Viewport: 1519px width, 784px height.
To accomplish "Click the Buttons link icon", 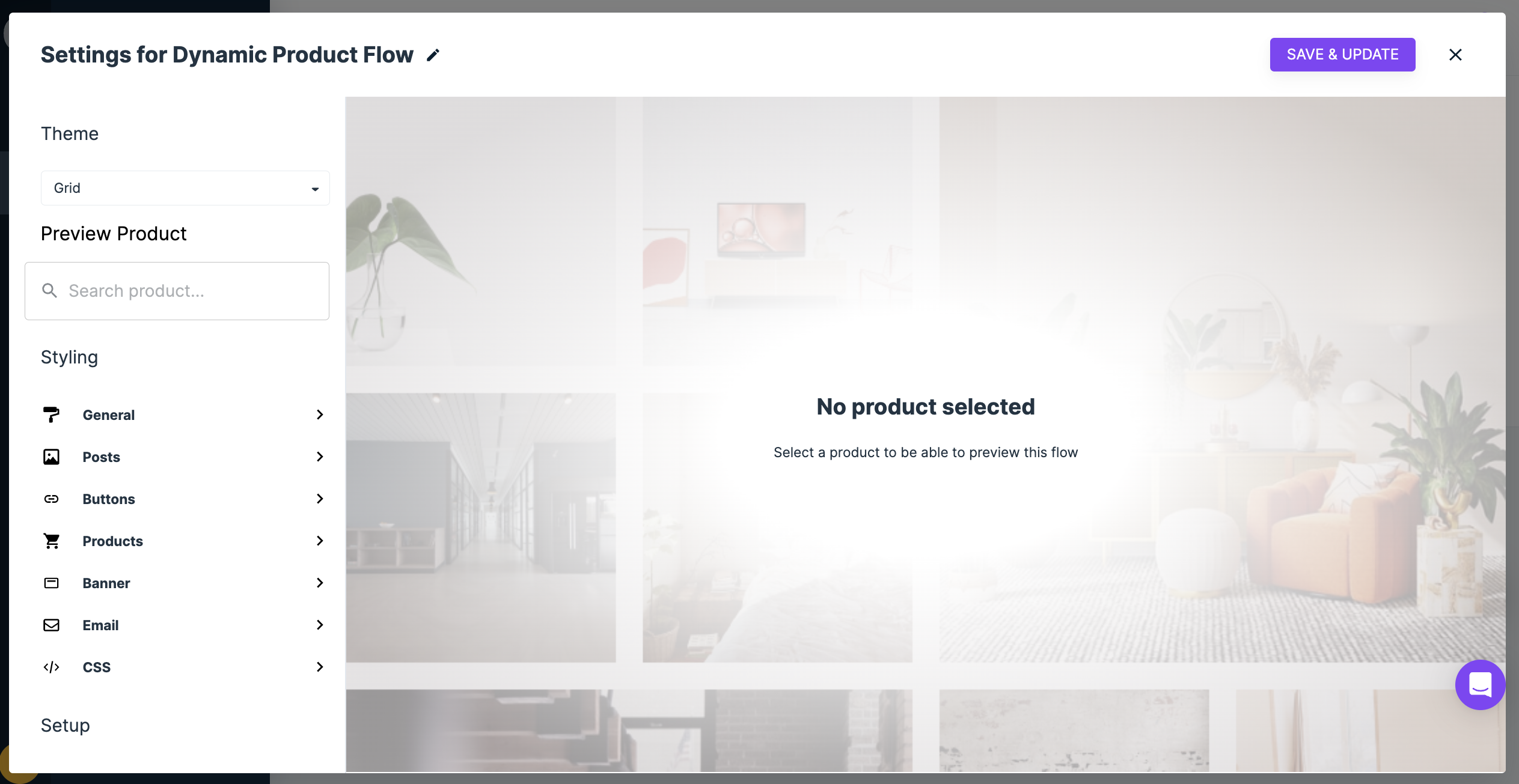I will click(x=52, y=499).
